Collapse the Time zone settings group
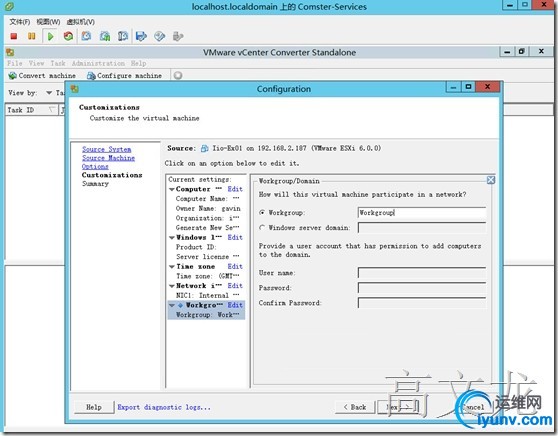This screenshot has height=436, width=558. 172,267
